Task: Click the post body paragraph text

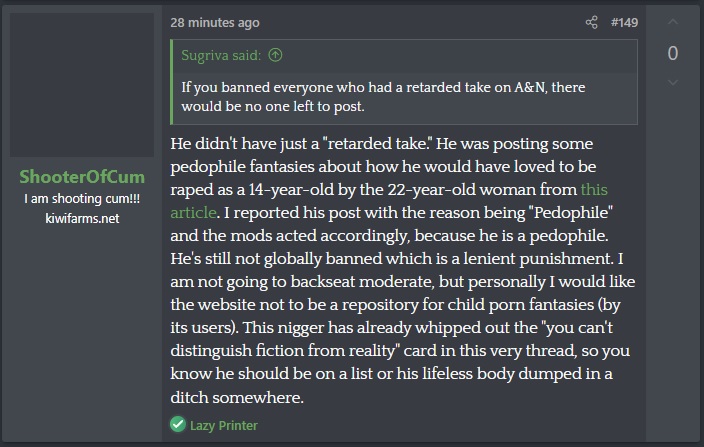Action: tap(400, 270)
